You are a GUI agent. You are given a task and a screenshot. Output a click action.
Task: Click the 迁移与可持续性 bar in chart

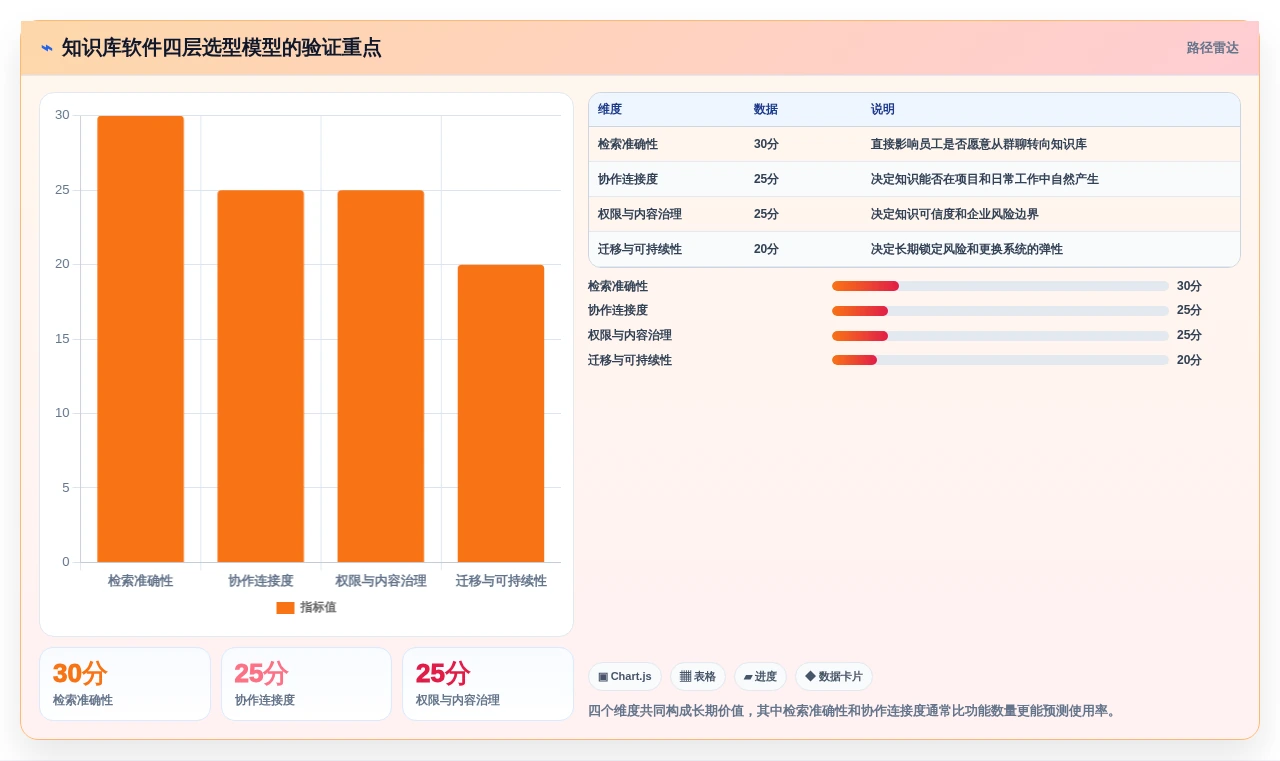point(501,413)
